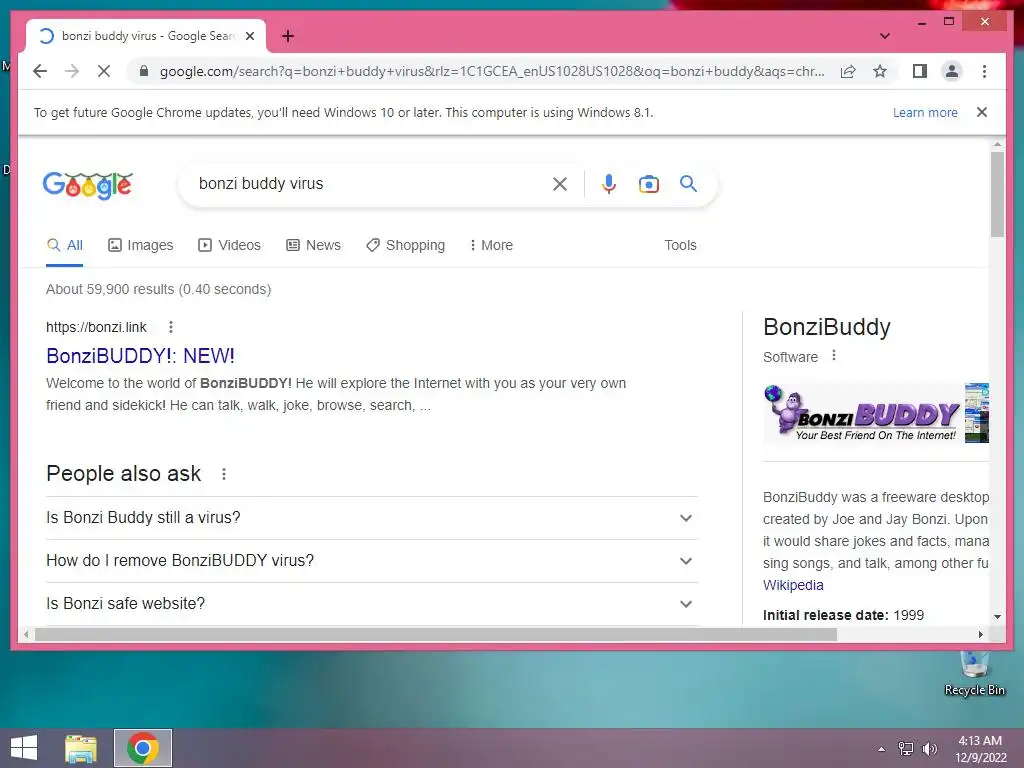This screenshot has height=768, width=1024.
Task: Search by image with the camera icon
Action: [648, 184]
